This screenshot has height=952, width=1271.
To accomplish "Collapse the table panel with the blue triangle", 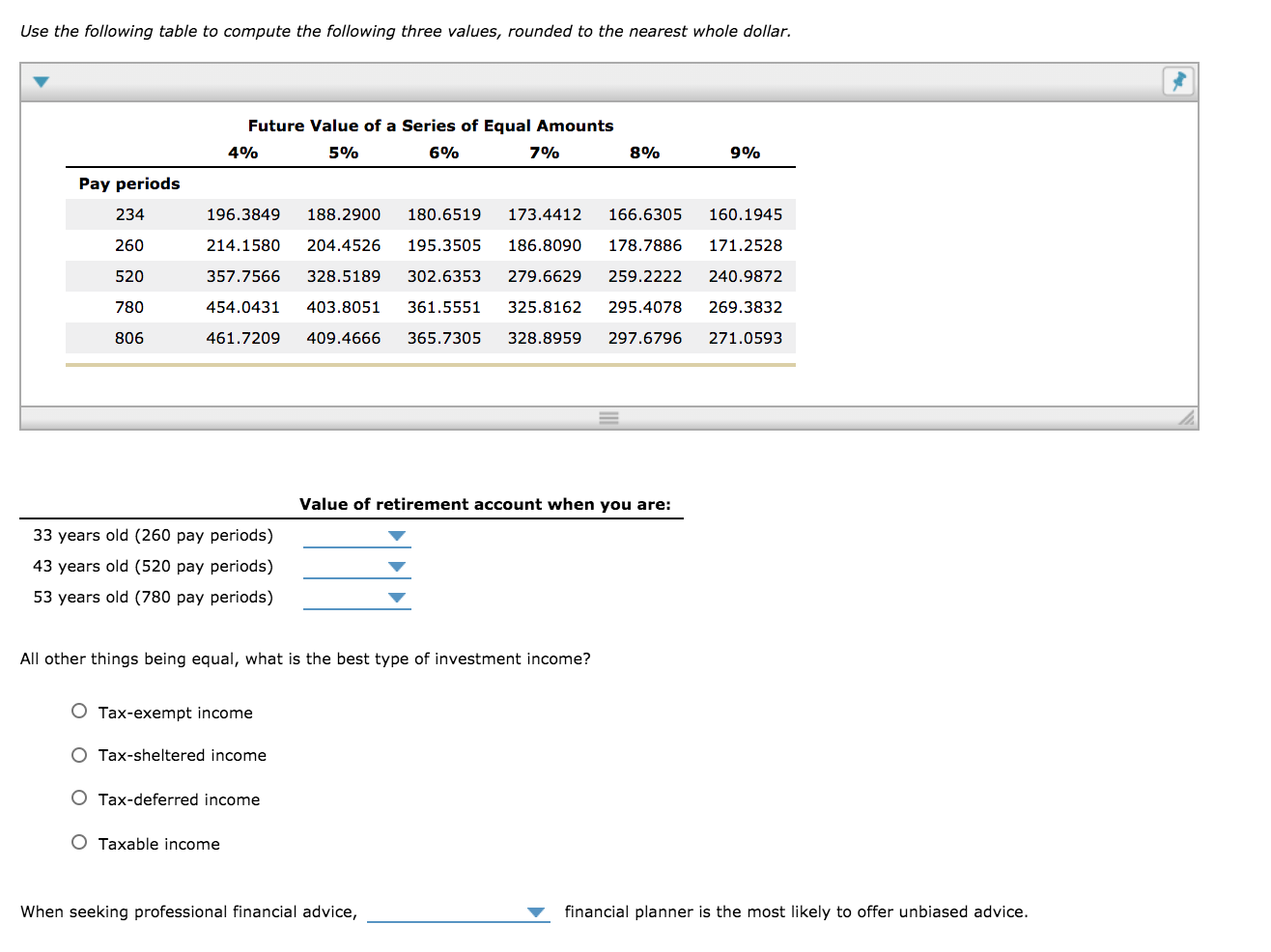I will pos(41,82).
